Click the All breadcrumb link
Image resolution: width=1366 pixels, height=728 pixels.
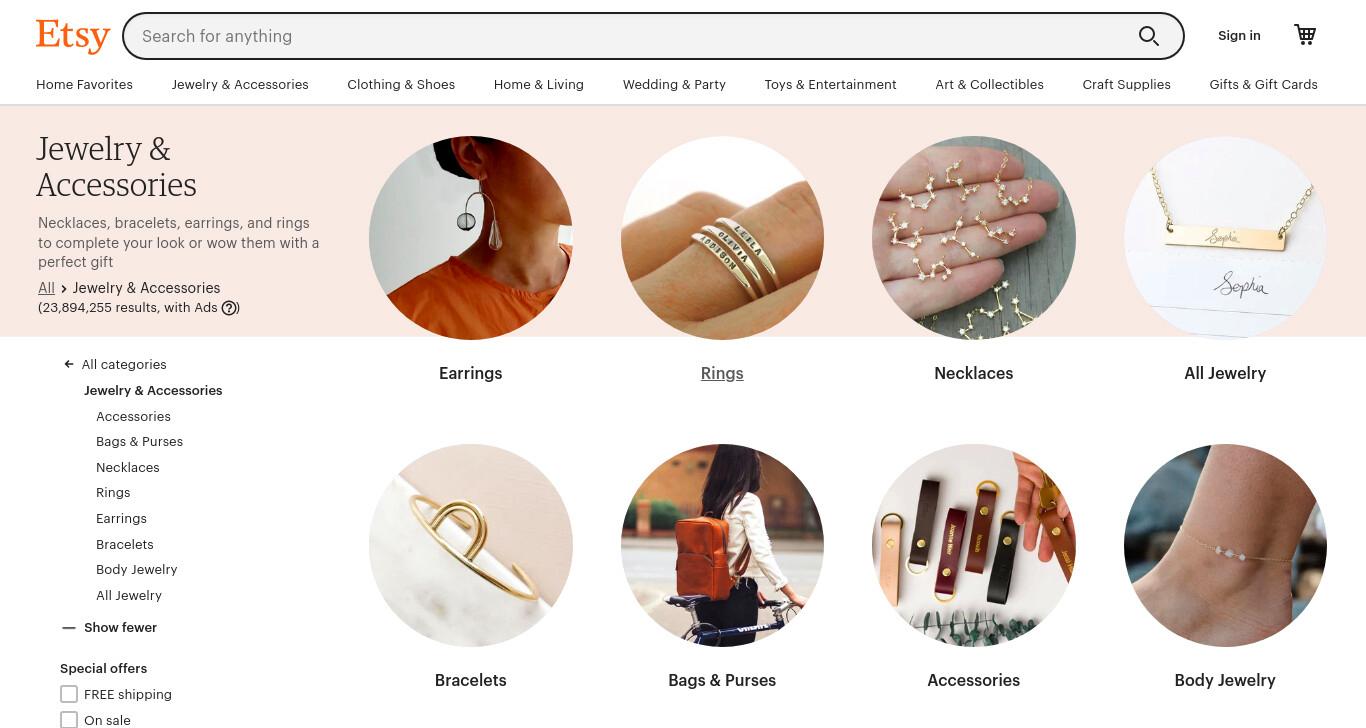(x=46, y=288)
